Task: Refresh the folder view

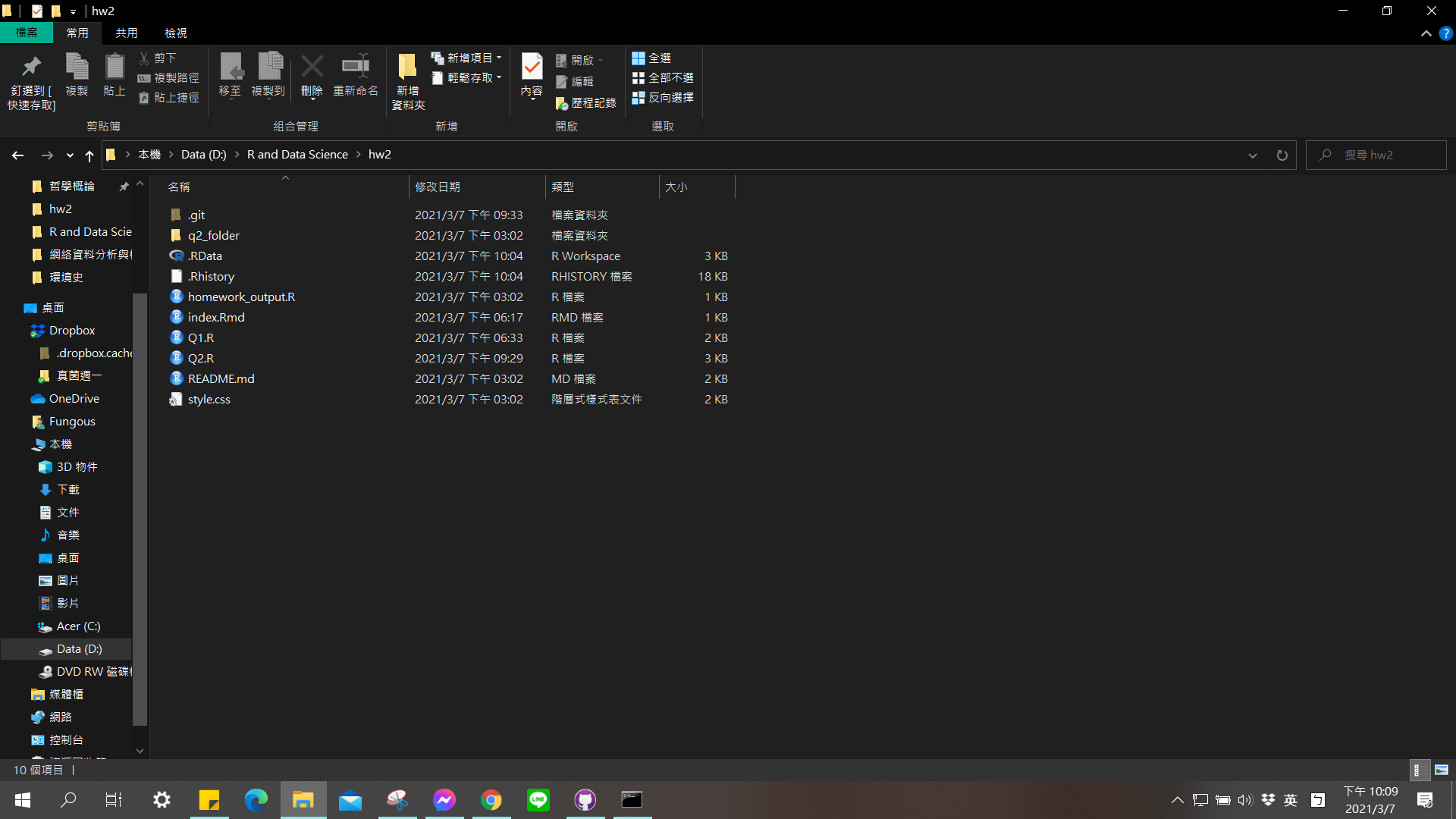Action: pos(1281,155)
